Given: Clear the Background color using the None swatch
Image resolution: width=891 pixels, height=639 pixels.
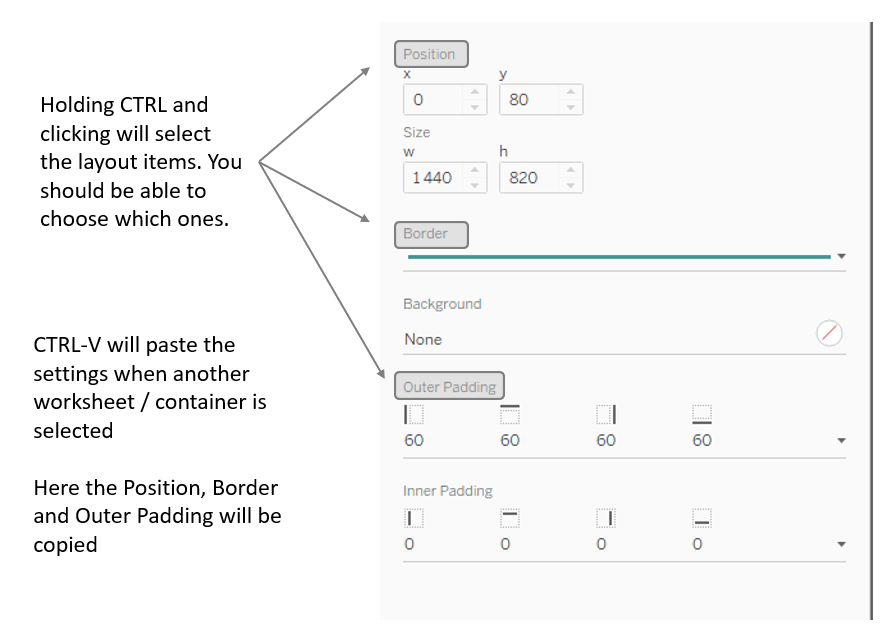Looking at the screenshot, I should click(828, 333).
